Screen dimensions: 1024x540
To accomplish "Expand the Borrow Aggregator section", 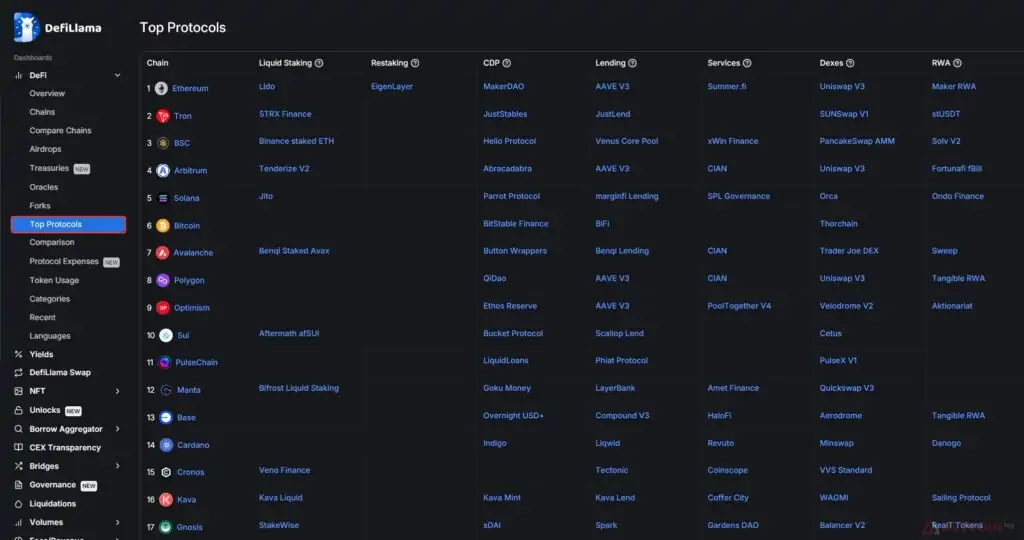I will click(x=118, y=429).
